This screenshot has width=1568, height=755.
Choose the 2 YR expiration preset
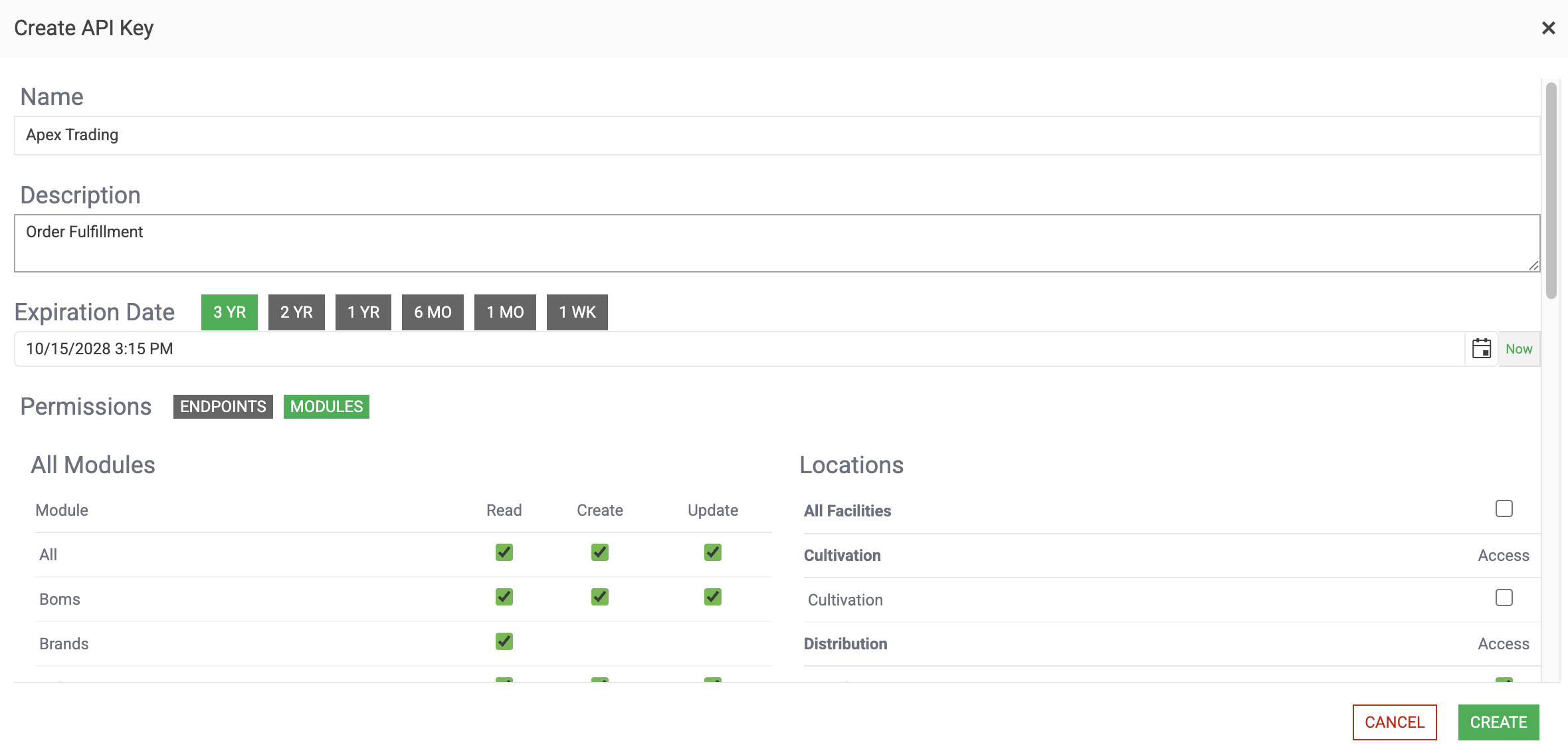pyautogui.click(x=296, y=312)
